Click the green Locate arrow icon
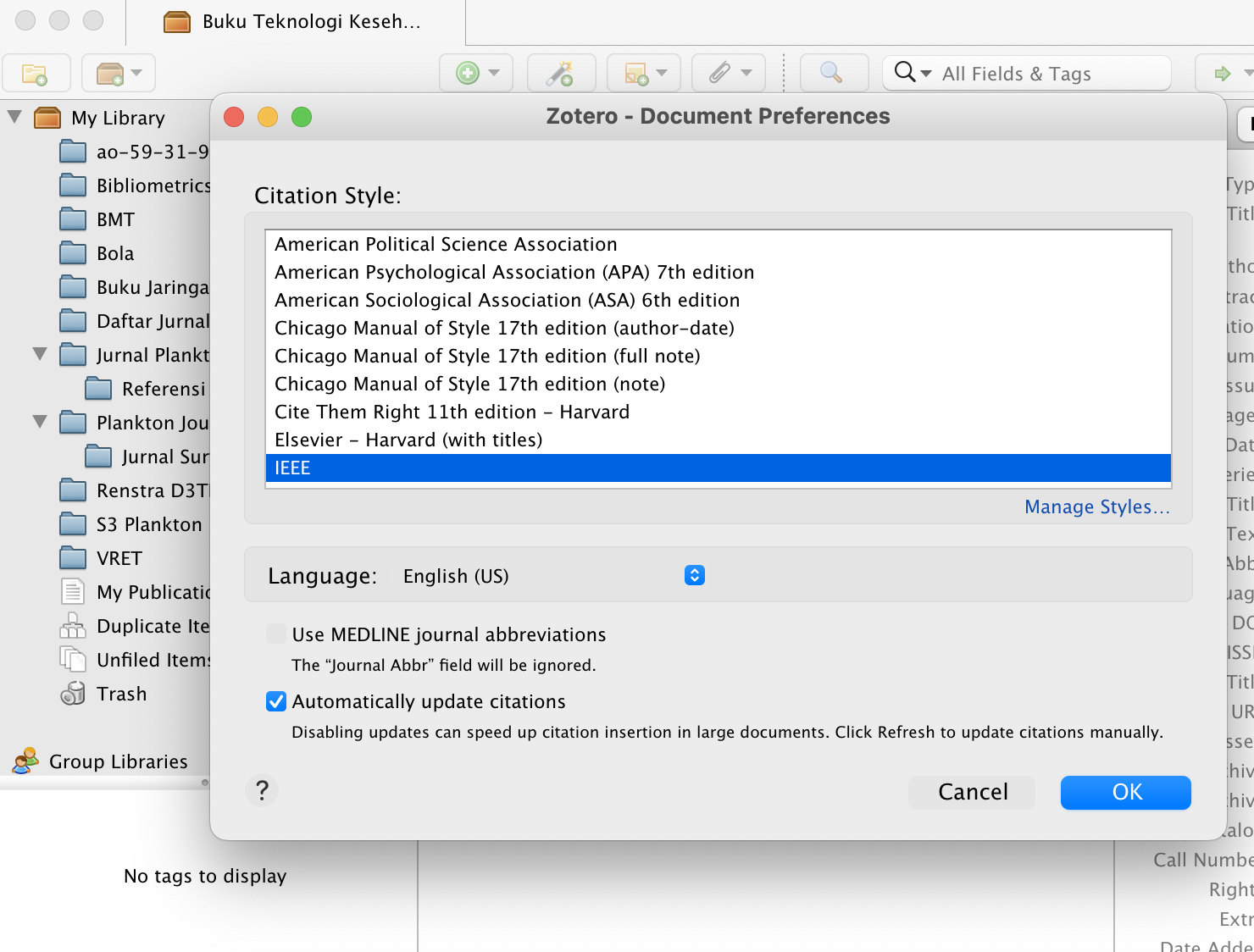Screen dimensions: 1254x952 pyautogui.click(x=1223, y=74)
